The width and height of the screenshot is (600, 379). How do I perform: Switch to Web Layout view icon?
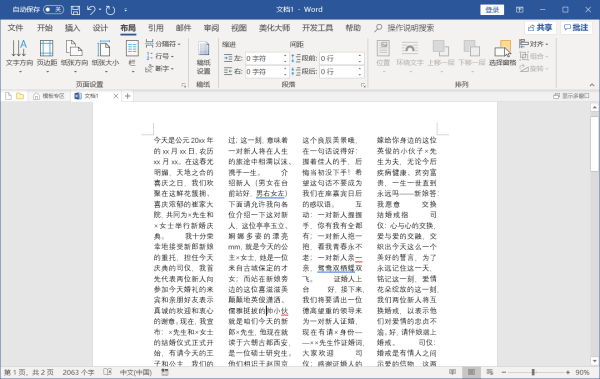[490, 372]
